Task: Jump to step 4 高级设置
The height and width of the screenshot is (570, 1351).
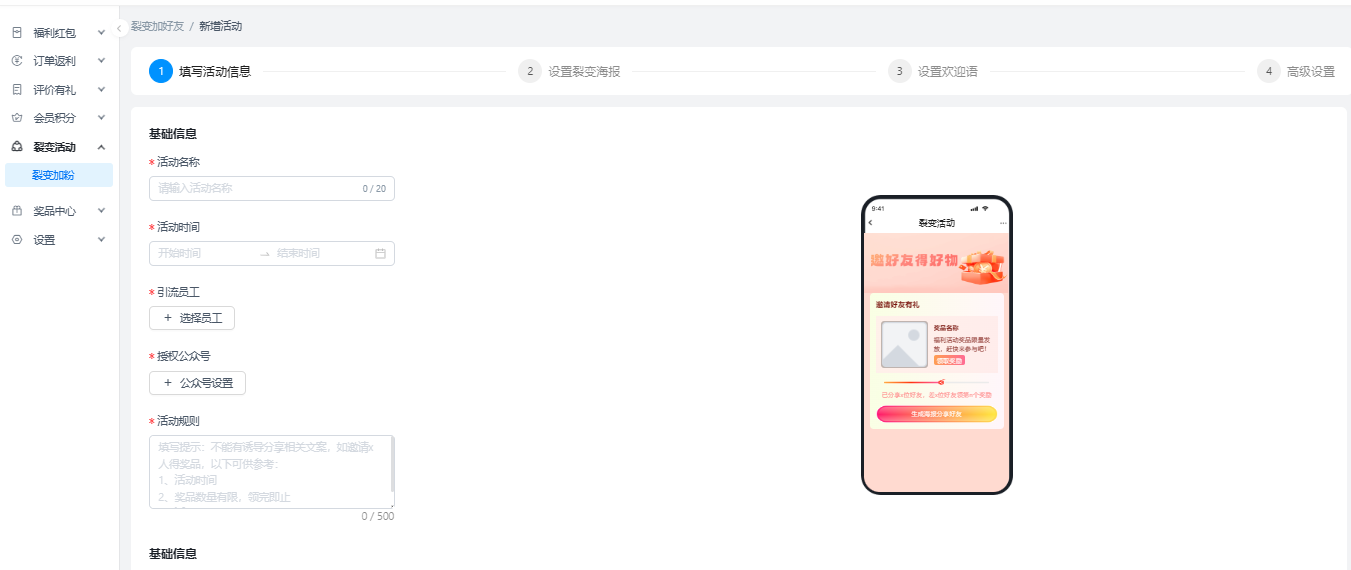Action: (1296, 71)
